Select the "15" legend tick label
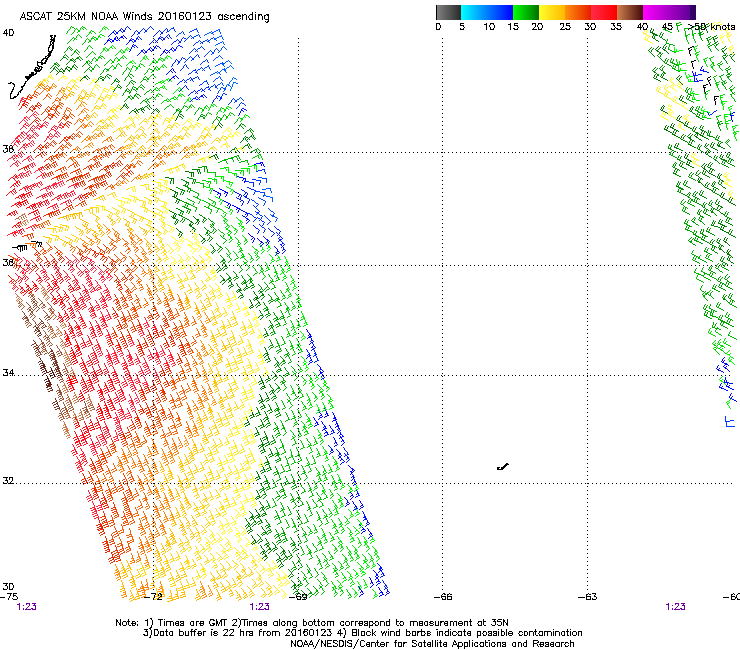The height and width of the screenshot is (650, 740). tap(513, 27)
